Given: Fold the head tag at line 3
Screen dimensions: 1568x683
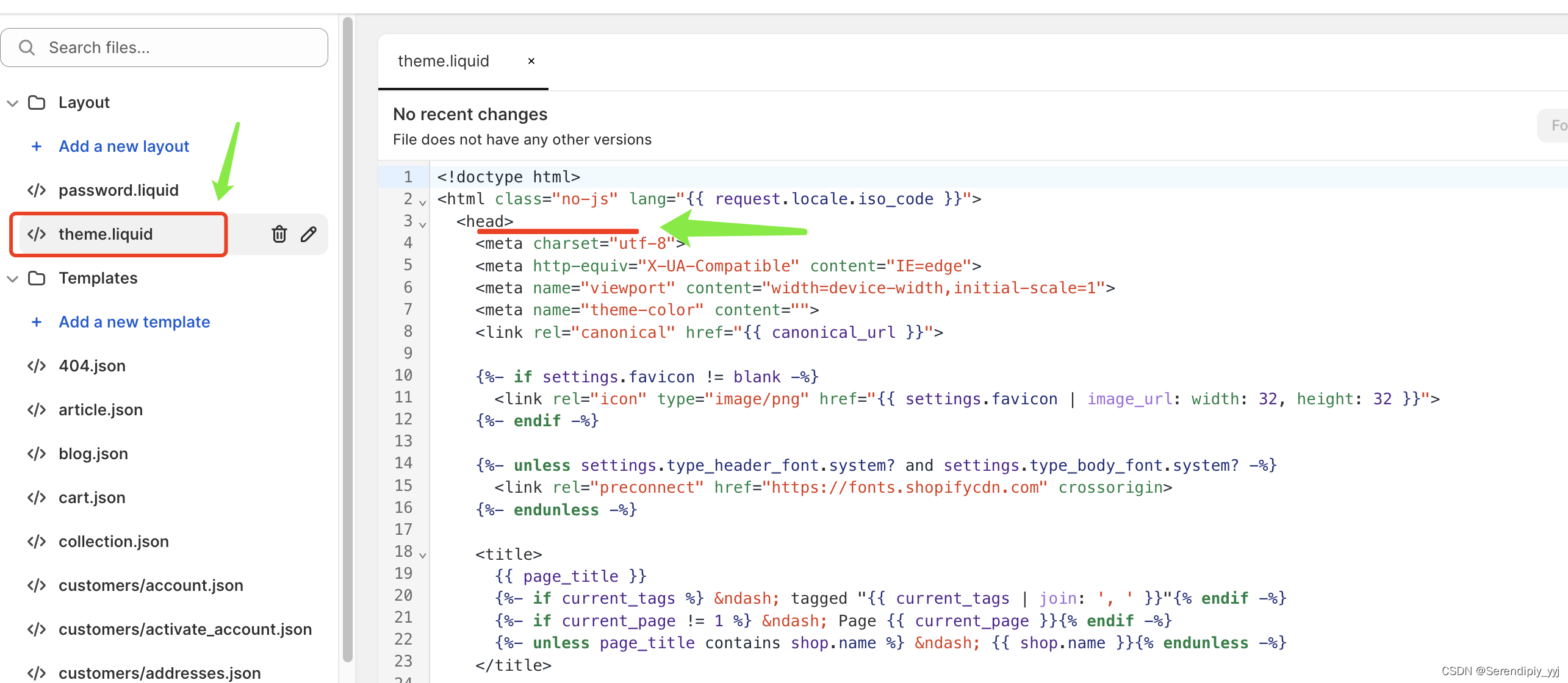Looking at the screenshot, I should tap(423, 224).
